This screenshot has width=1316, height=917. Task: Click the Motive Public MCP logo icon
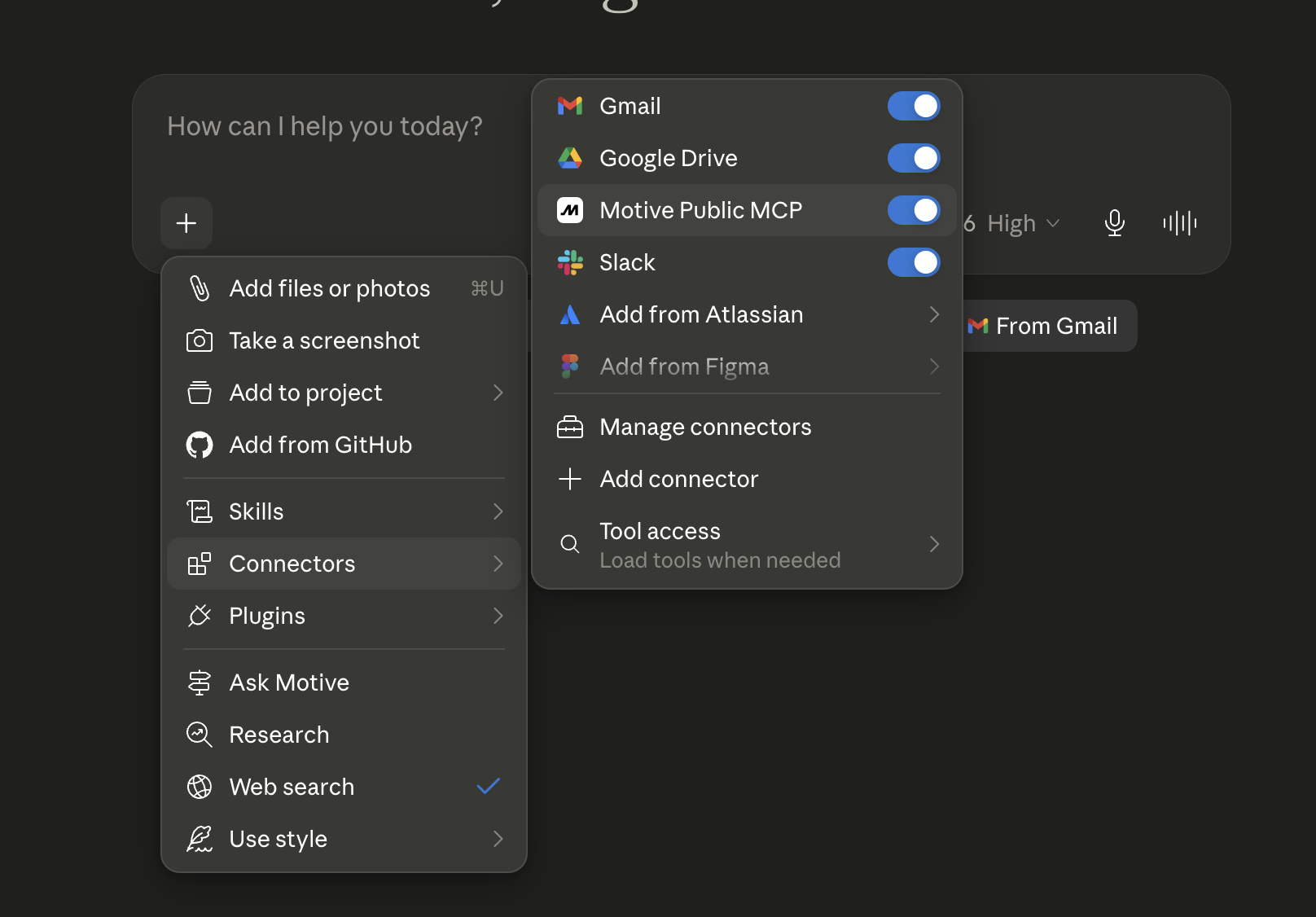pos(570,210)
